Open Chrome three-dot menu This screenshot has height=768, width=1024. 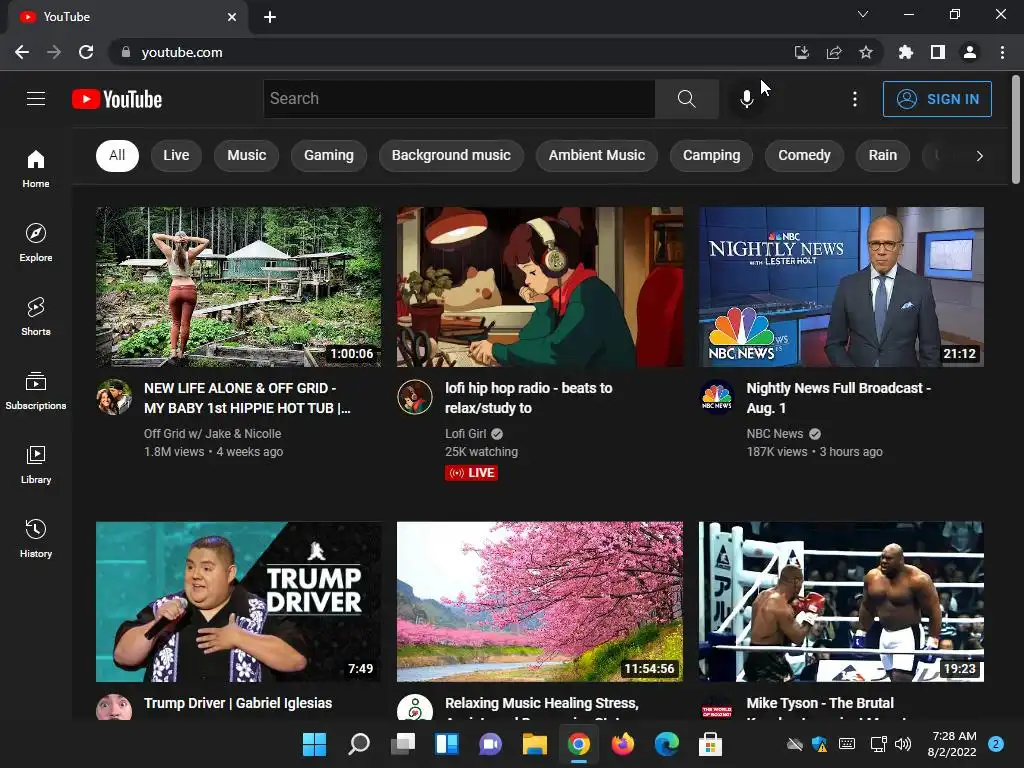(1002, 52)
